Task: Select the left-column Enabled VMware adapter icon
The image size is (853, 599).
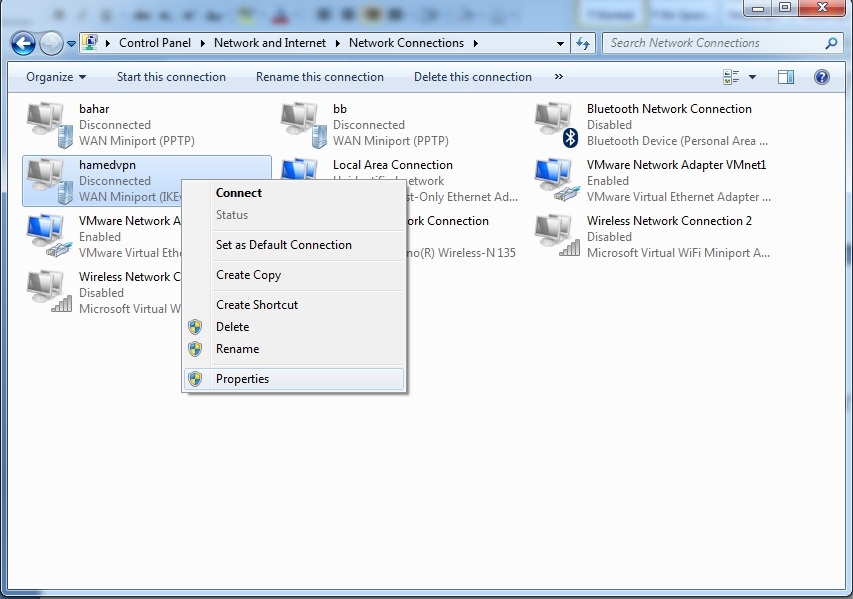Action: 50,236
